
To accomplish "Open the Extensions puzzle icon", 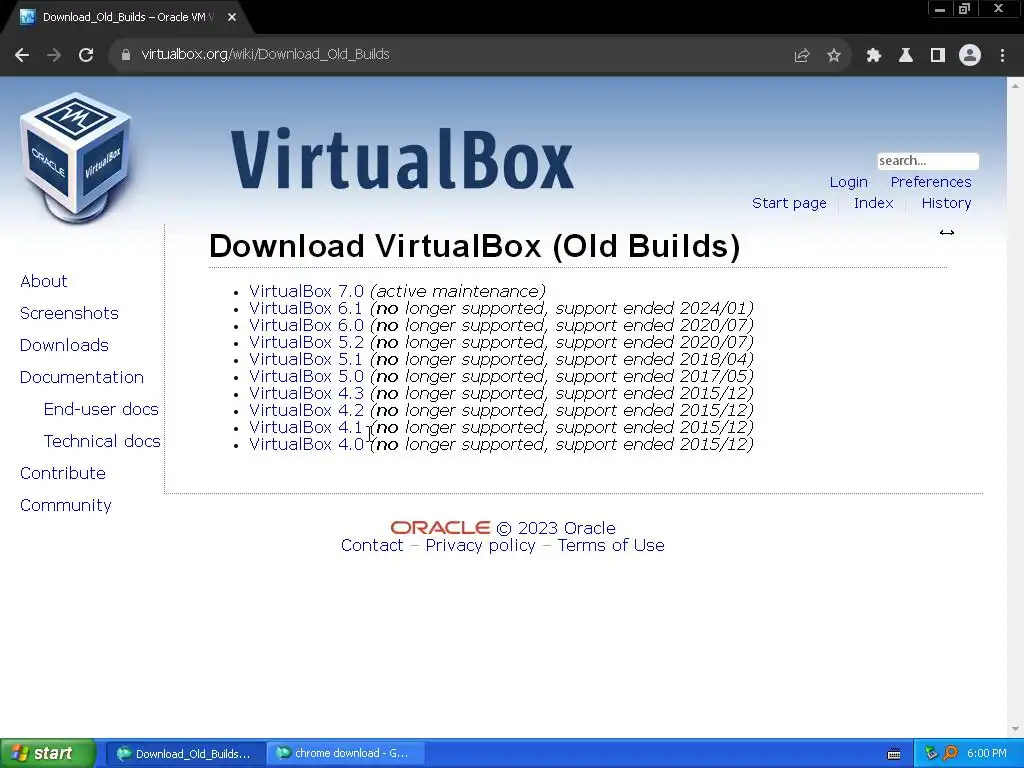I will click(873, 55).
